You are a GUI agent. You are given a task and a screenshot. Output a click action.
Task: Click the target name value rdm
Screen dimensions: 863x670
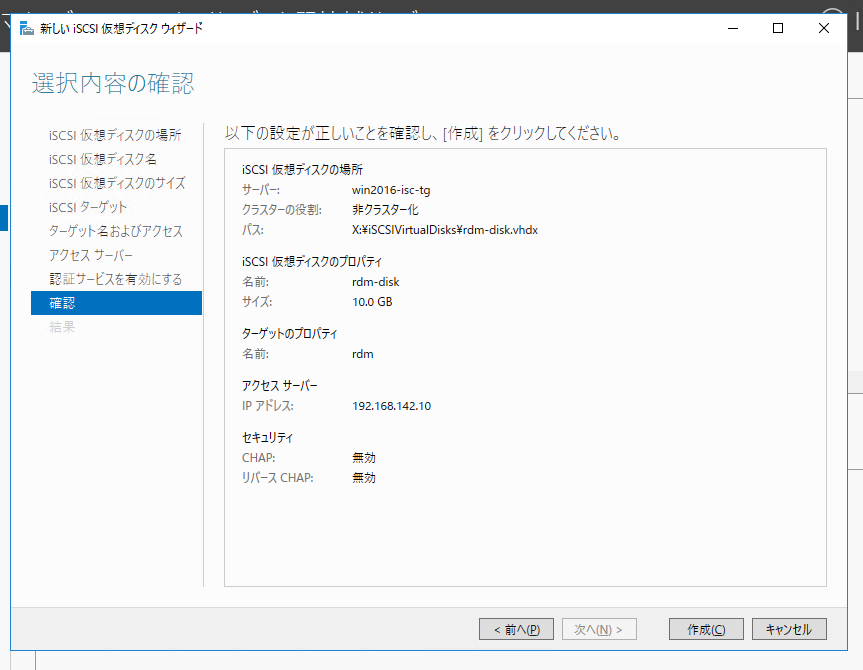pyautogui.click(x=363, y=354)
